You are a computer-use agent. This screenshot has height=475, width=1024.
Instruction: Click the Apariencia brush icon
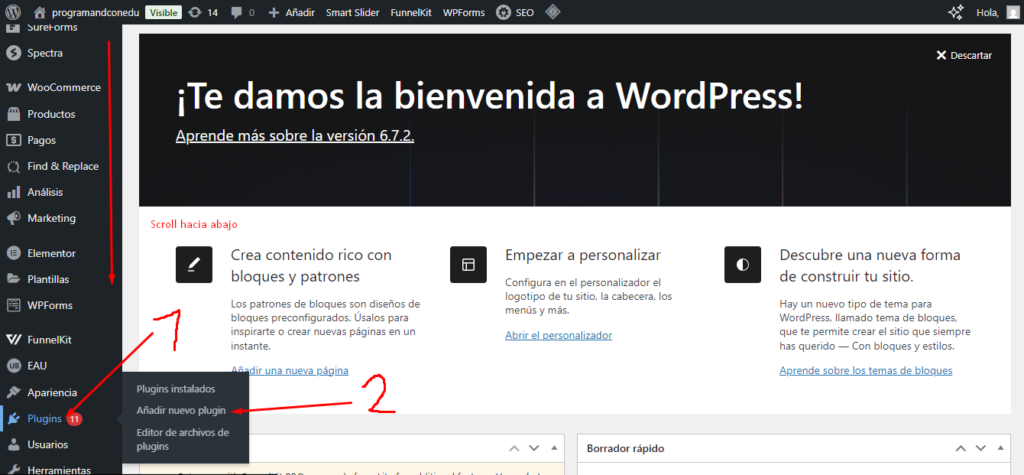pos(13,393)
